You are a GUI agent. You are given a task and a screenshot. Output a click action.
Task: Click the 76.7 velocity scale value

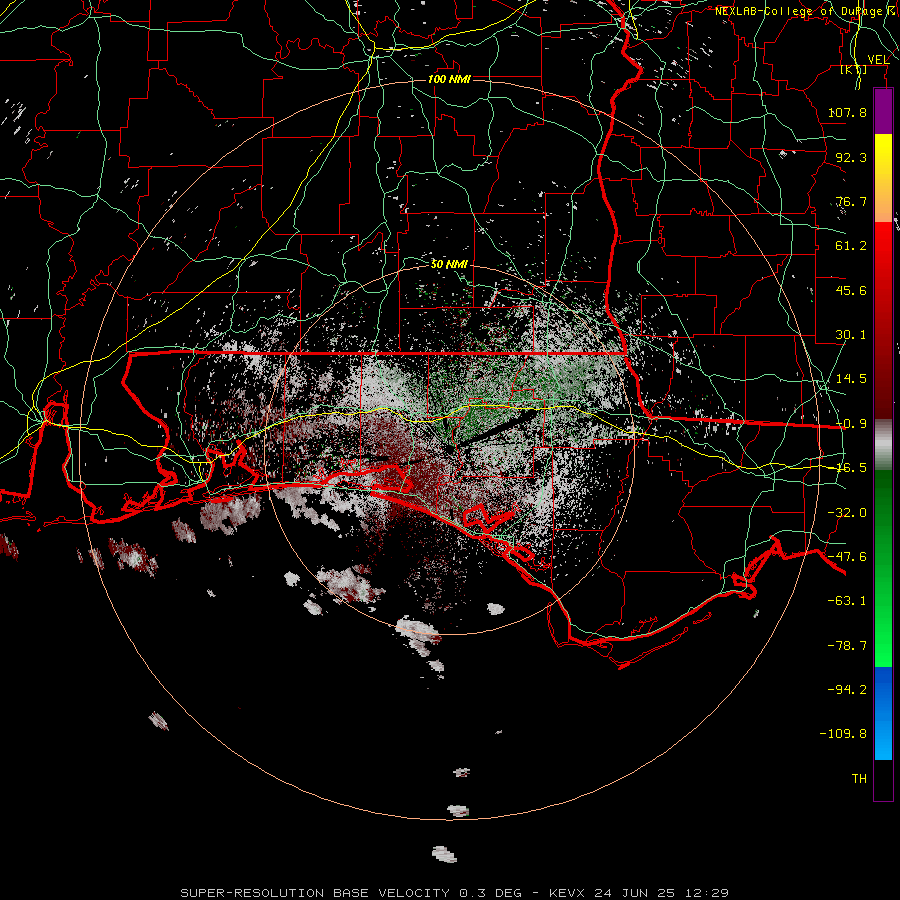pyautogui.click(x=851, y=201)
